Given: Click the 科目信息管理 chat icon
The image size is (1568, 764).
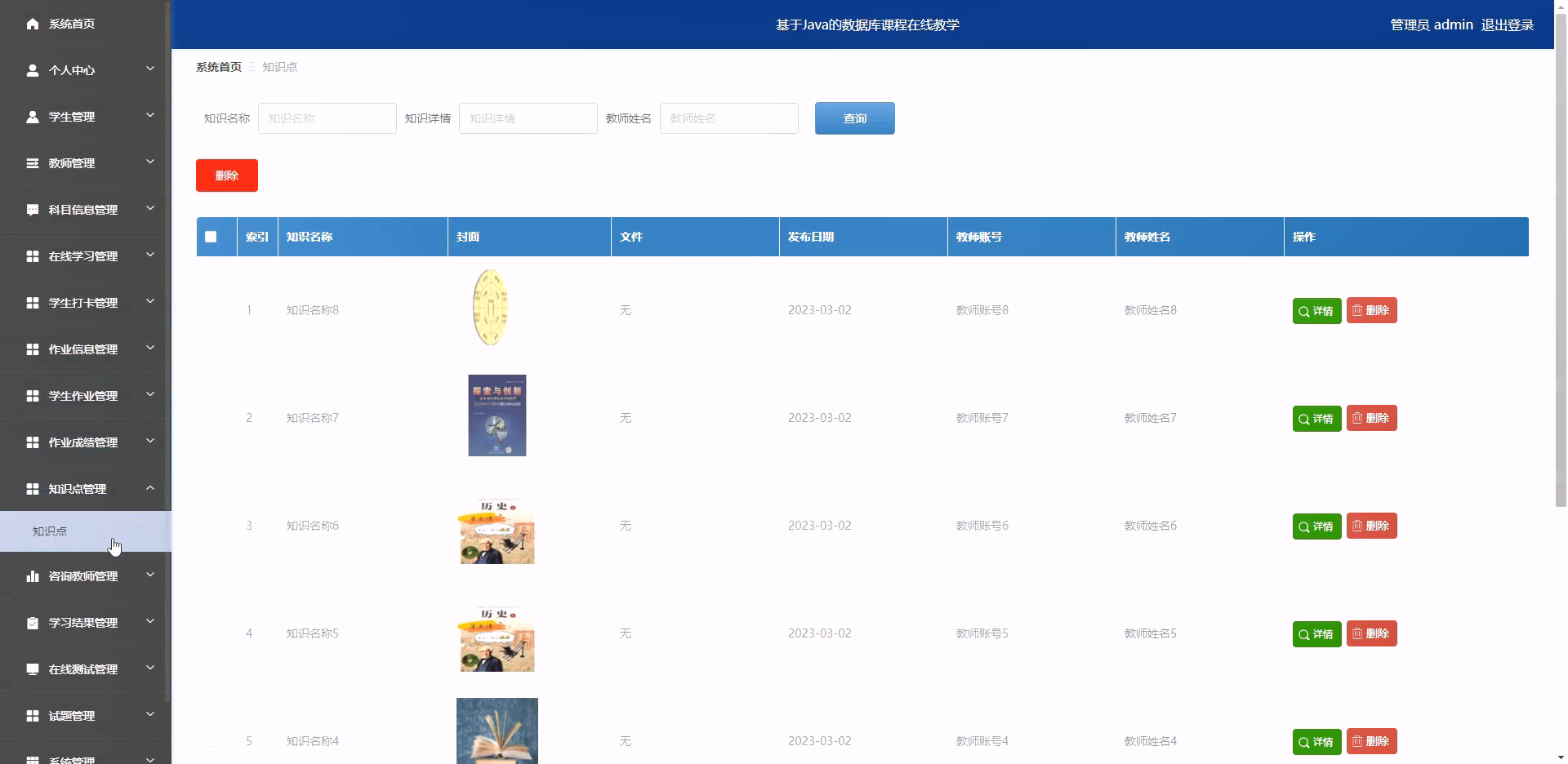Looking at the screenshot, I should pyautogui.click(x=33, y=210).
